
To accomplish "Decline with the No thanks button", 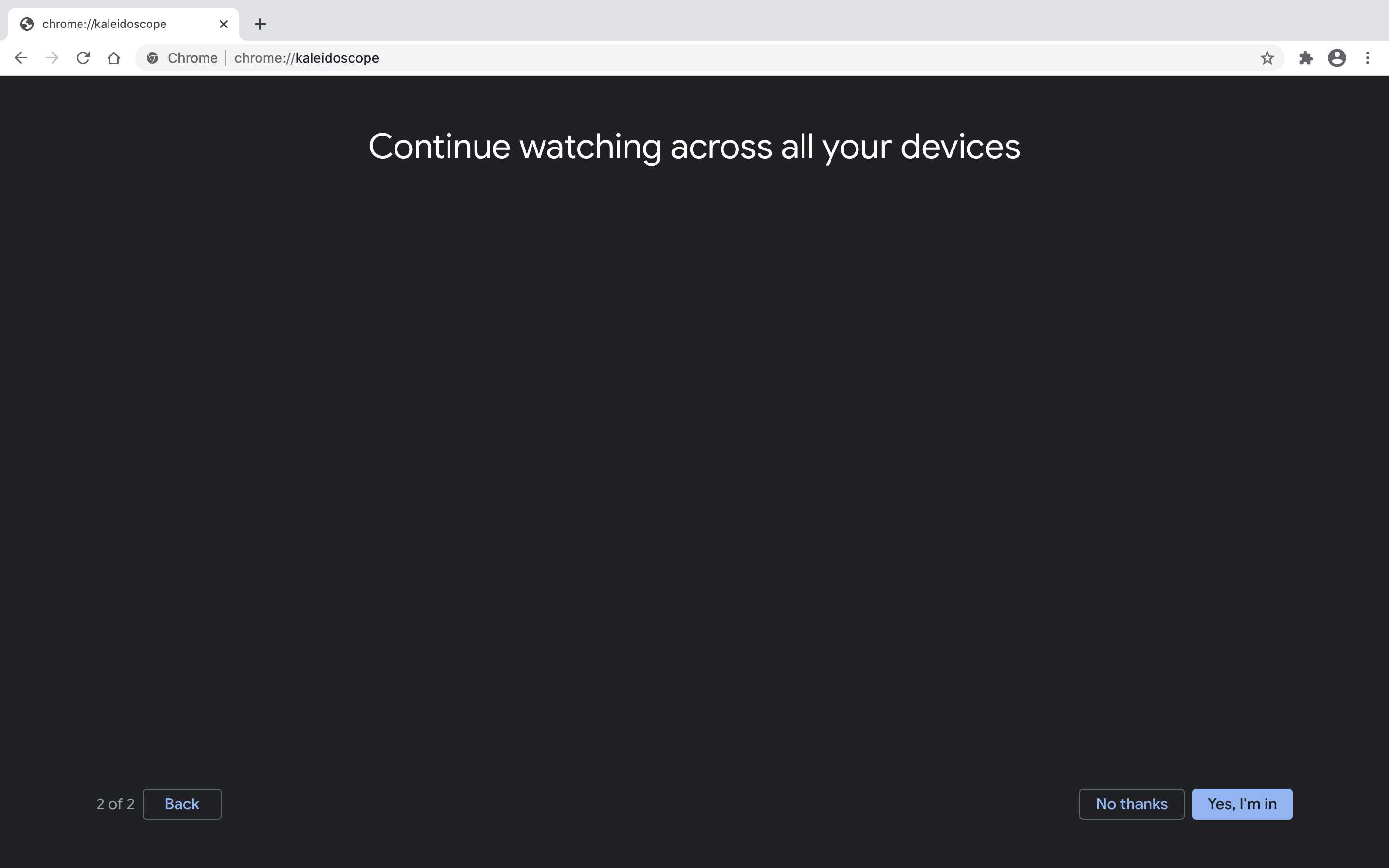I will [1131, 804].
